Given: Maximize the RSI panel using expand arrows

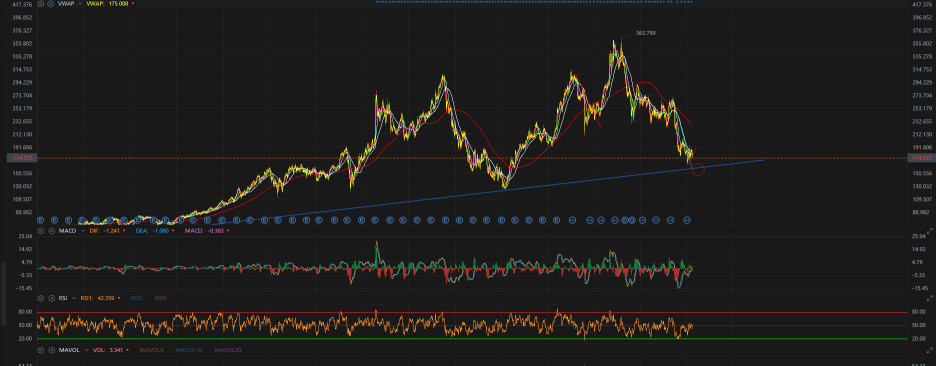Looking at the screenshot, I should tap(929, 297).
